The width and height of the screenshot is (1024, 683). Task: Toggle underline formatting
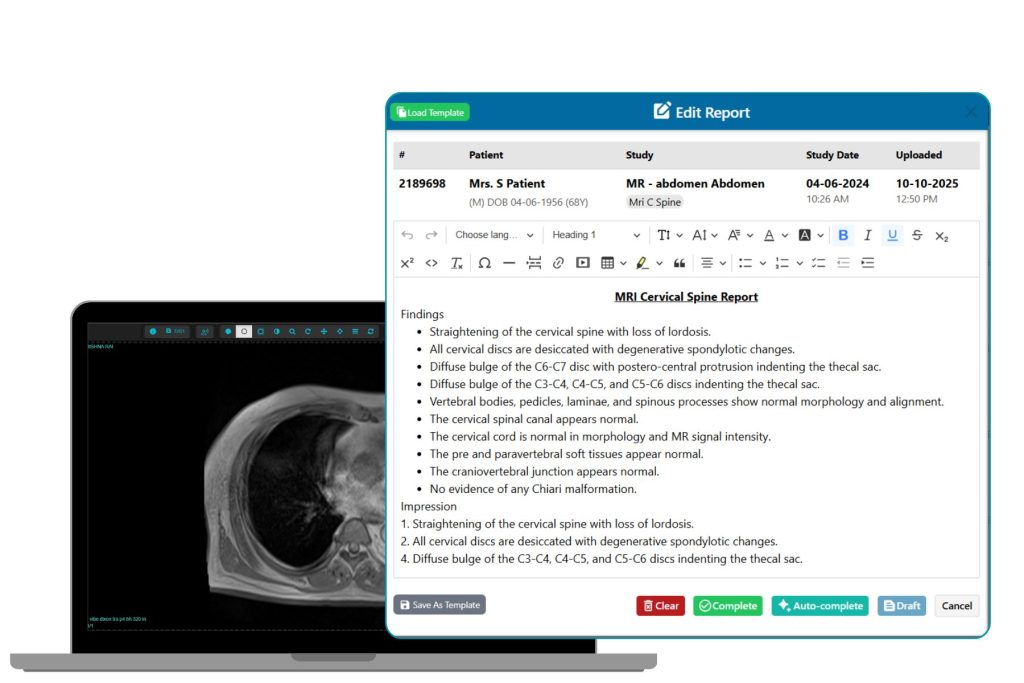(x=892, y=235)
